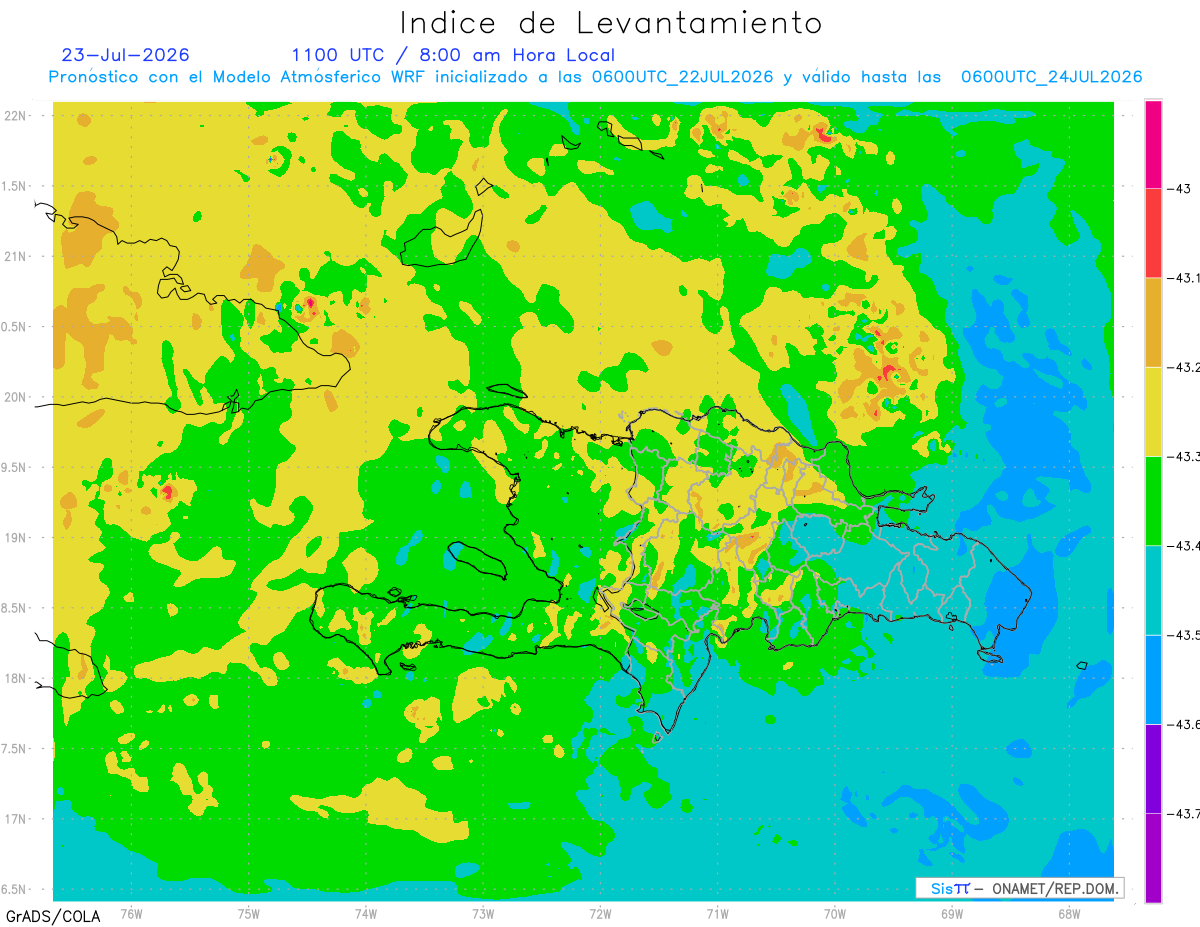The image size is (1200, 927).
Task: Click the "68W" longitude label
Action: (x=1068, y=912)
